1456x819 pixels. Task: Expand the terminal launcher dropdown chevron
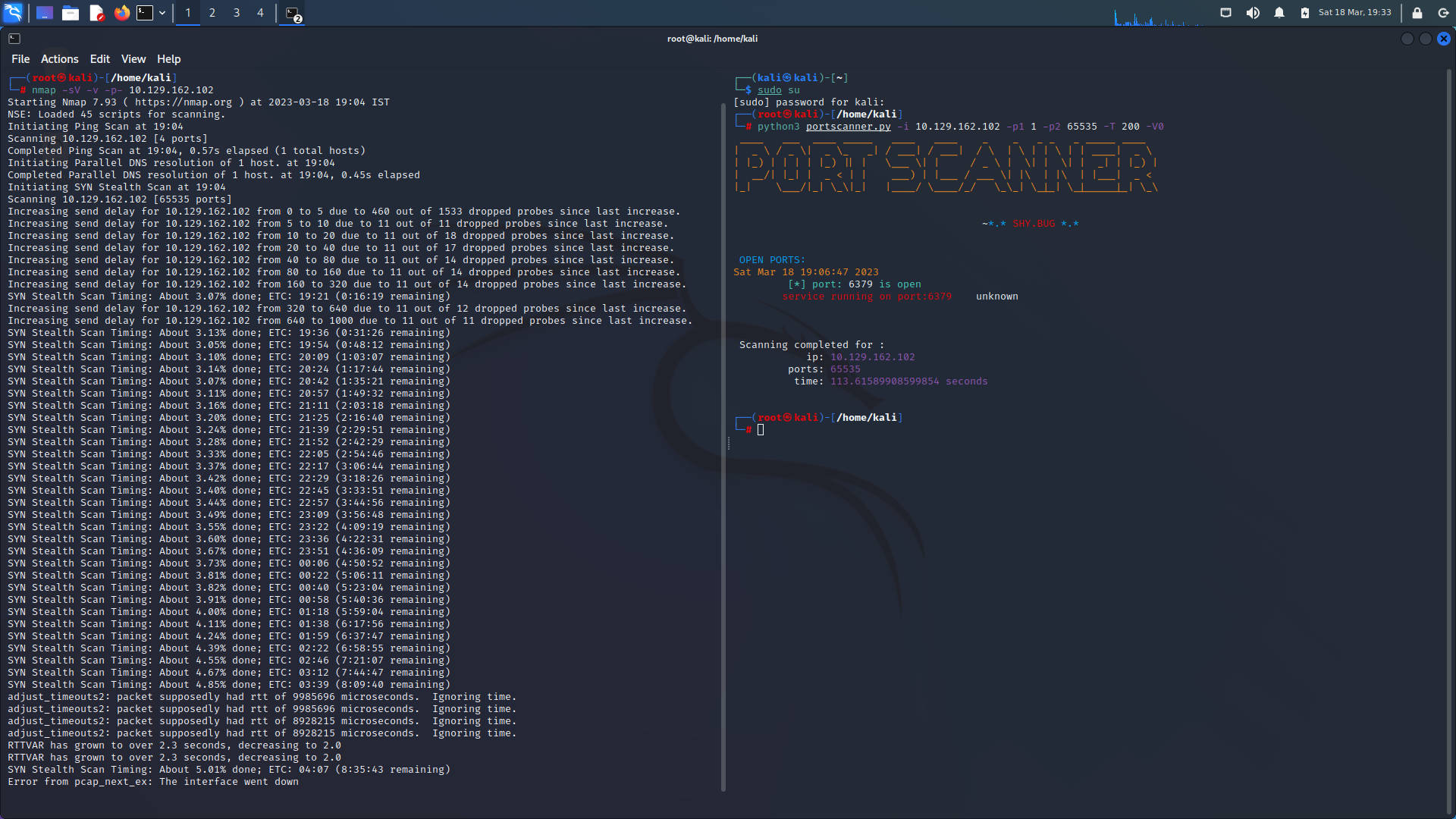click(162, 13)
